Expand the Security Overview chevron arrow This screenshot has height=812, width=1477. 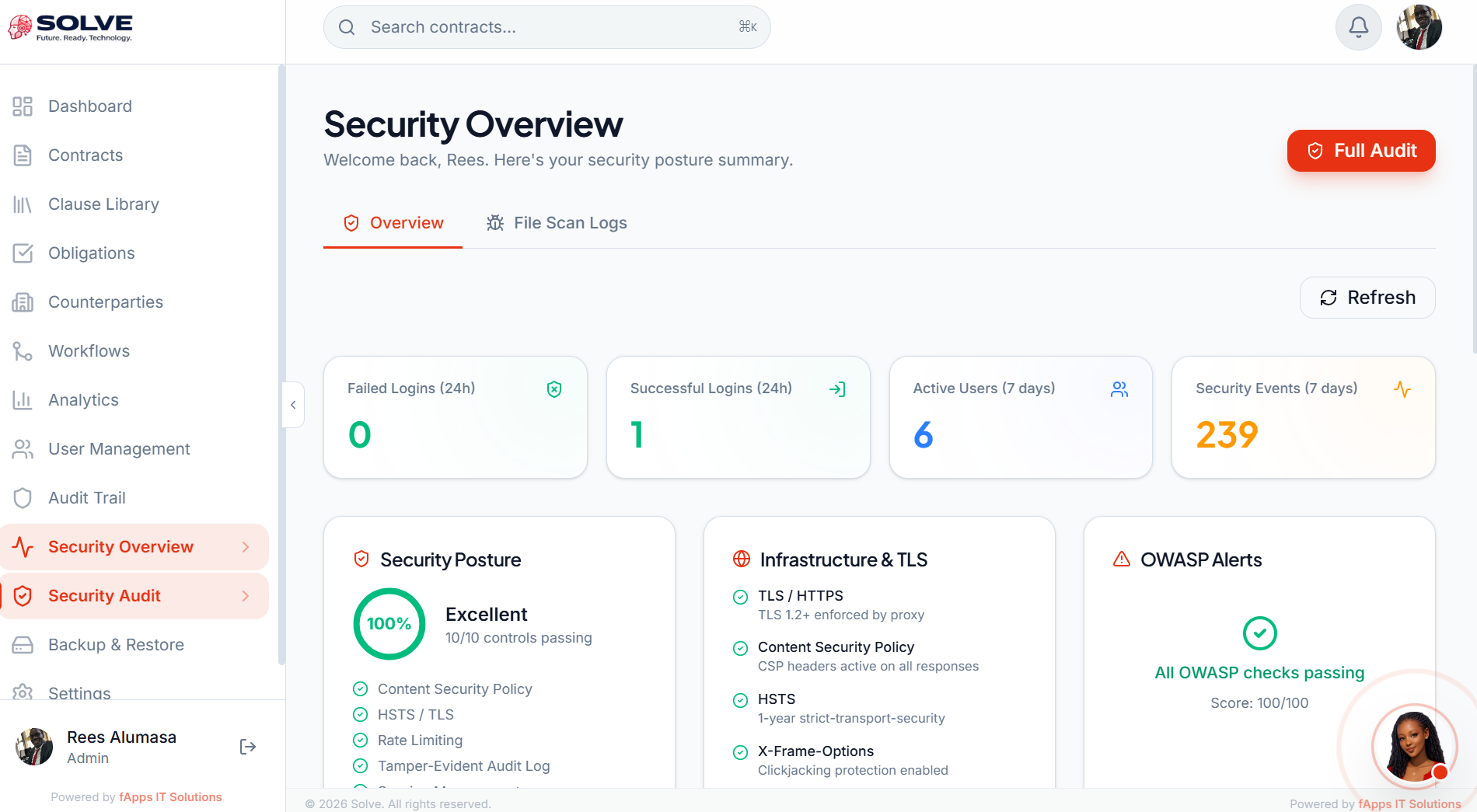coord(246,547)
